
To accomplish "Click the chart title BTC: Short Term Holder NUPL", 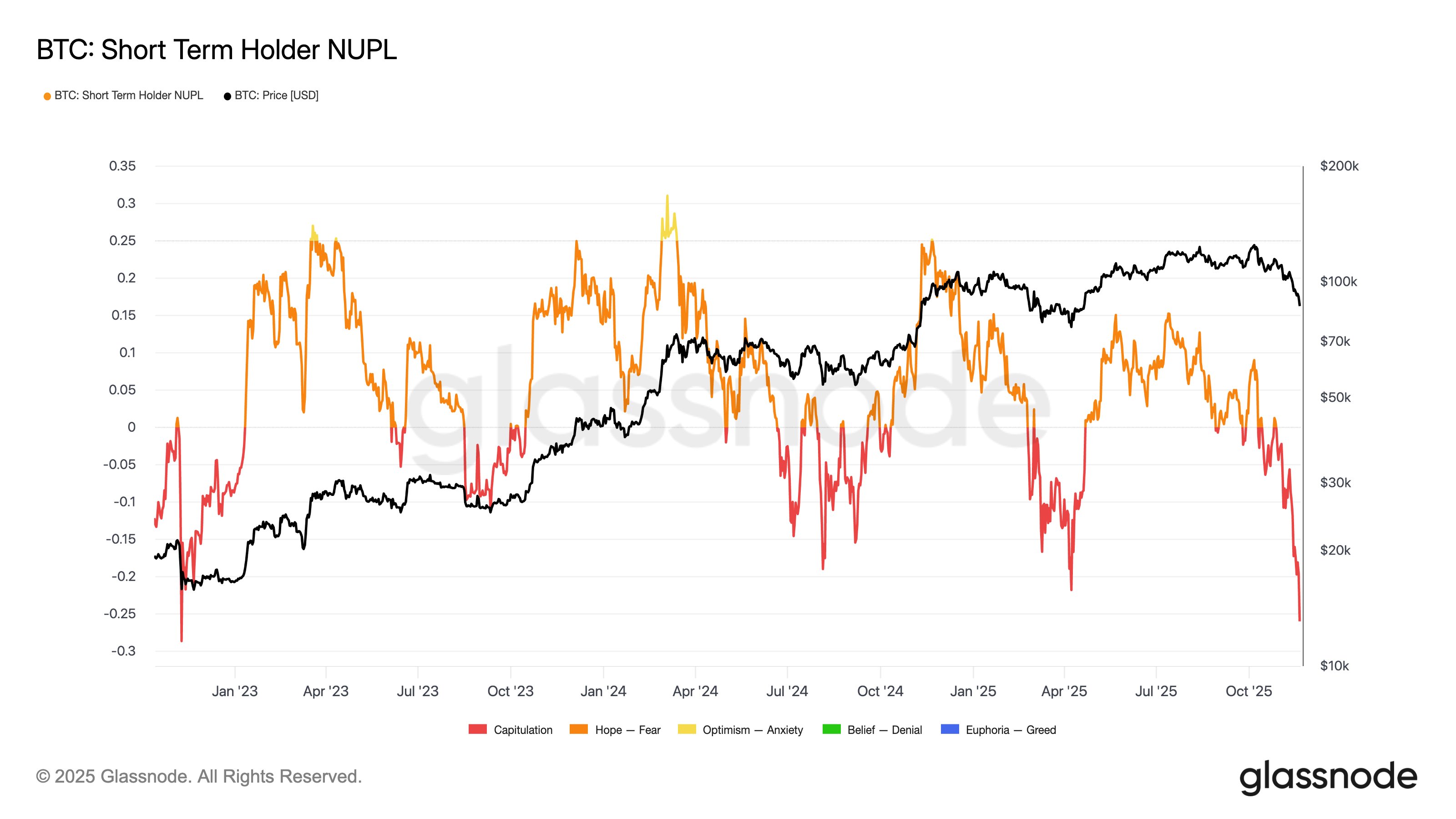I will (217, 50).
